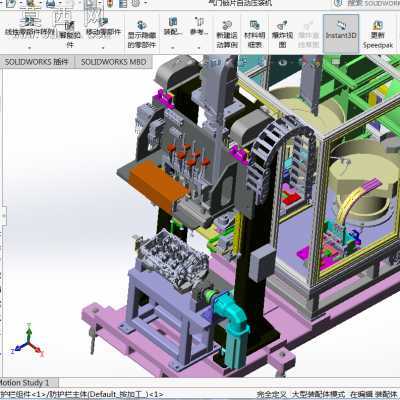Click Show Hidden Components (显示隐藏的零部件)
Viewport: 400px width, 400px height.
[x=142, y=33]
